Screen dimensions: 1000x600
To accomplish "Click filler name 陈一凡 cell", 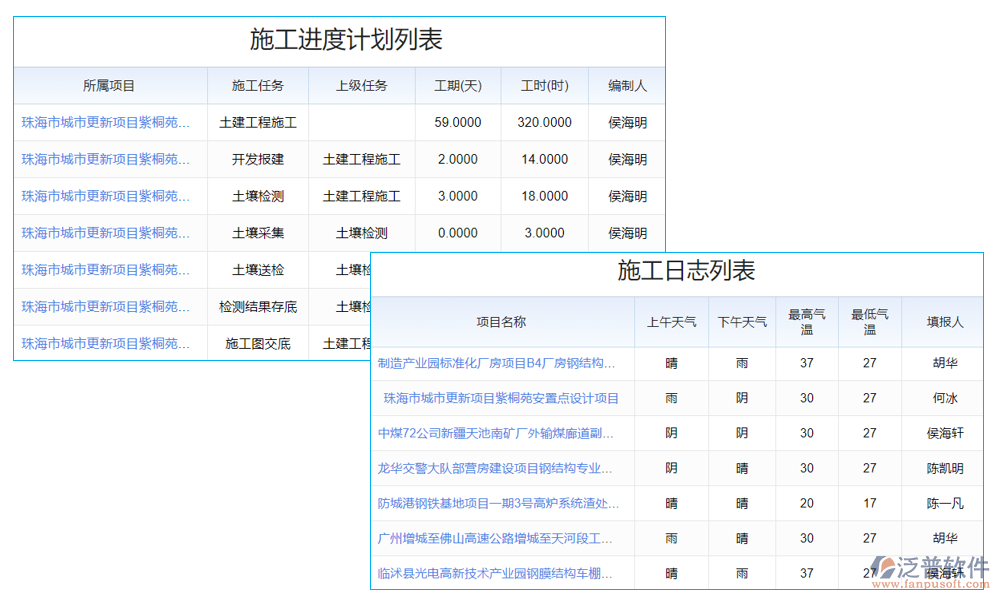I will (x=941, y=503).
